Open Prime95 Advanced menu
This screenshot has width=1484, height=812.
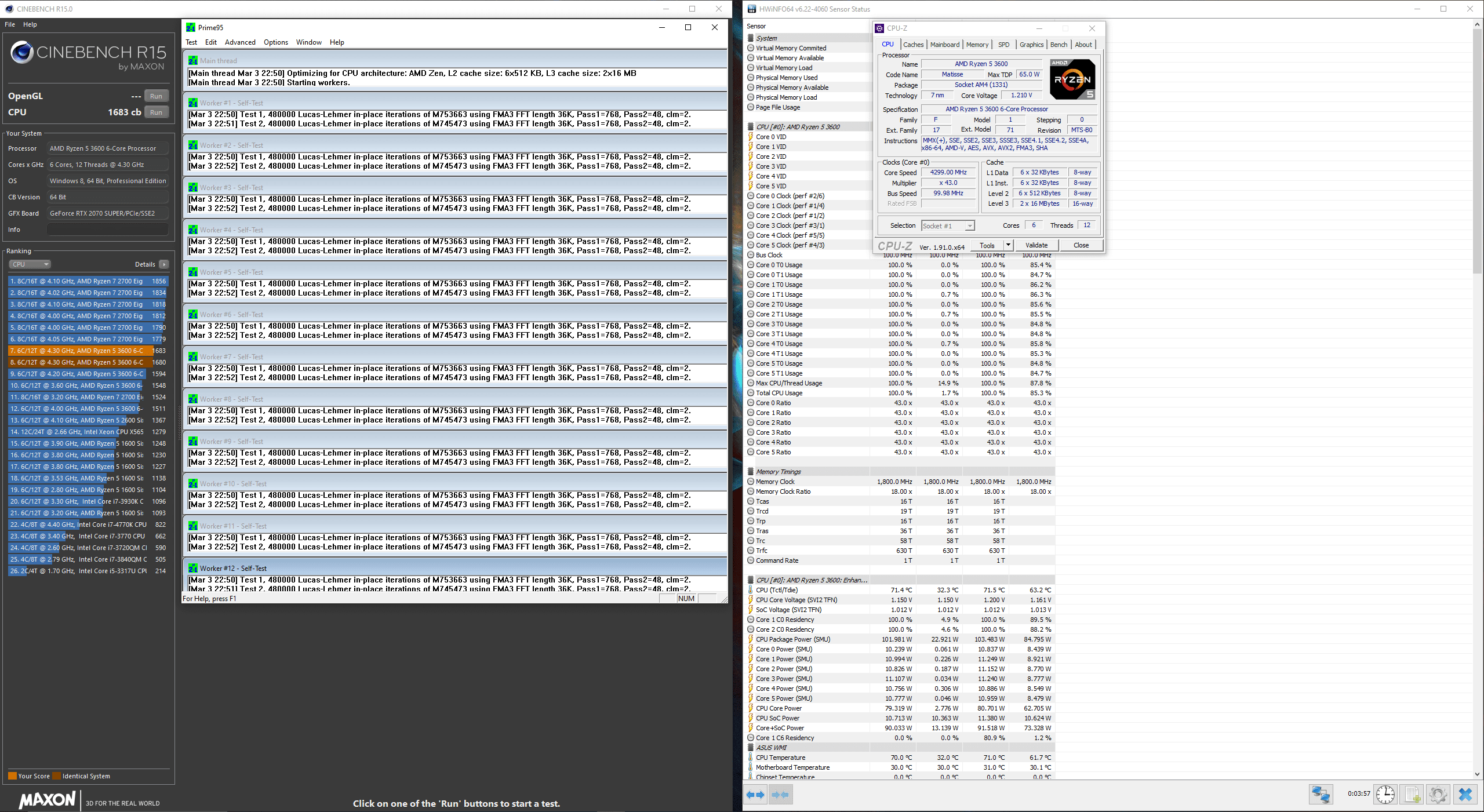point(240,42)
